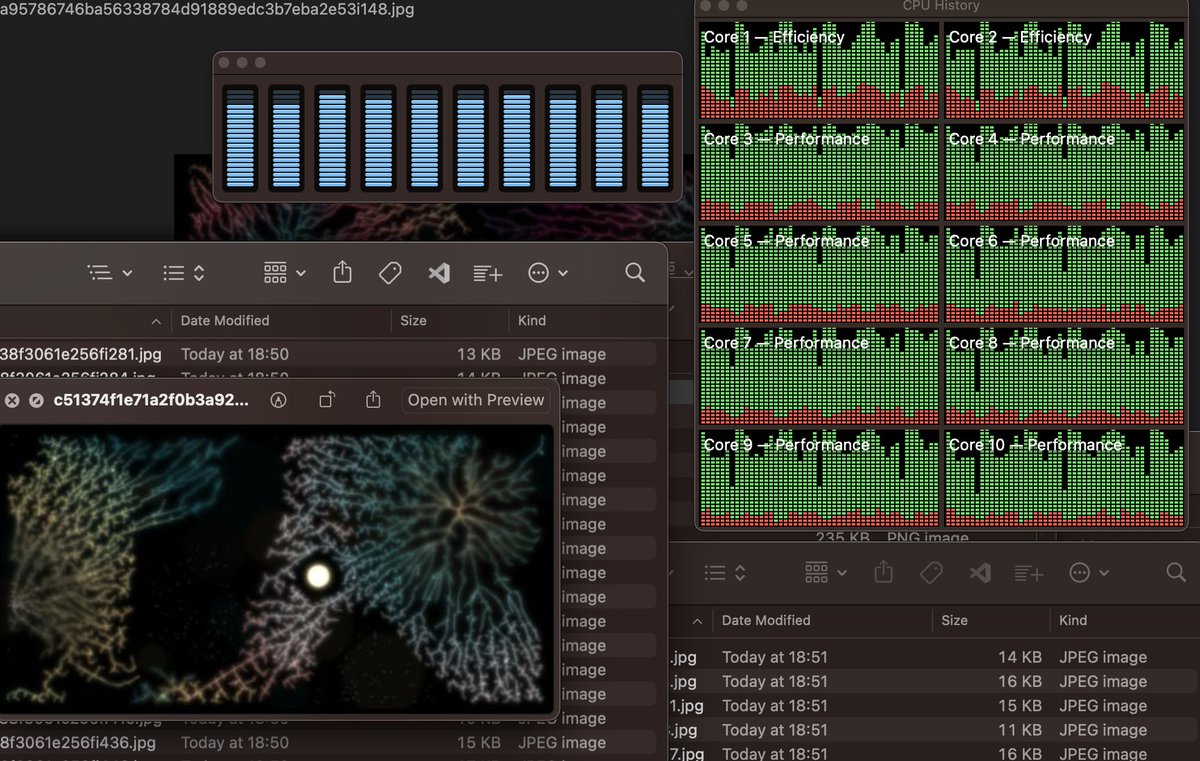This screenshot has width=1200, height=761.
Task: Sort by Kind in back Finder window
Action: coord(1073,620)
